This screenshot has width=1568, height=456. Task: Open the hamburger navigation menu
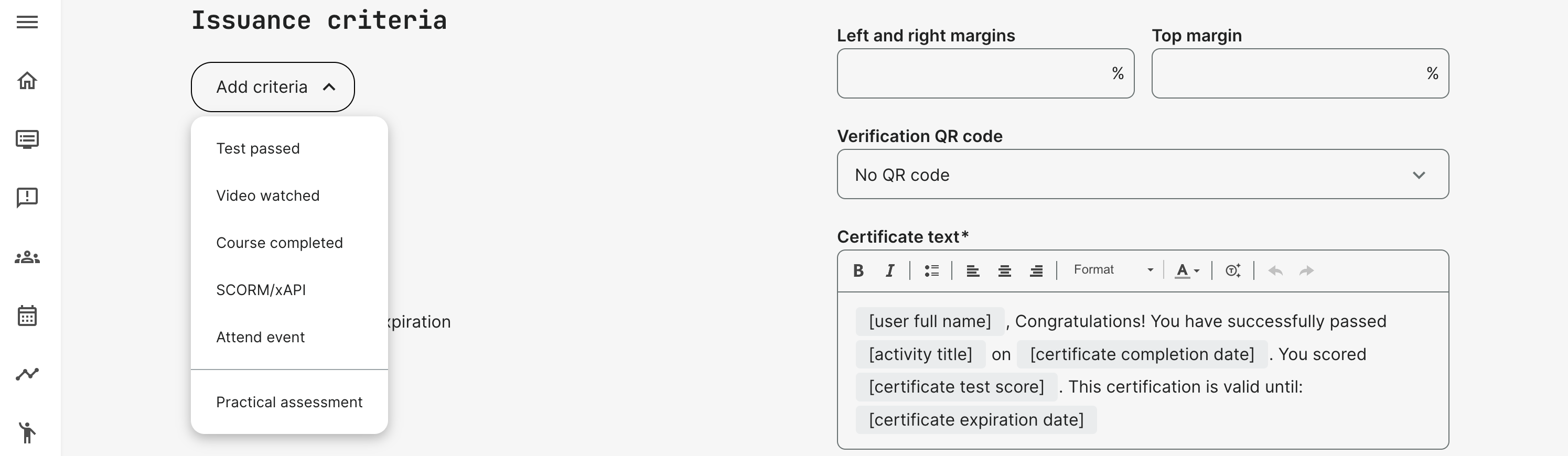(27, 23)
